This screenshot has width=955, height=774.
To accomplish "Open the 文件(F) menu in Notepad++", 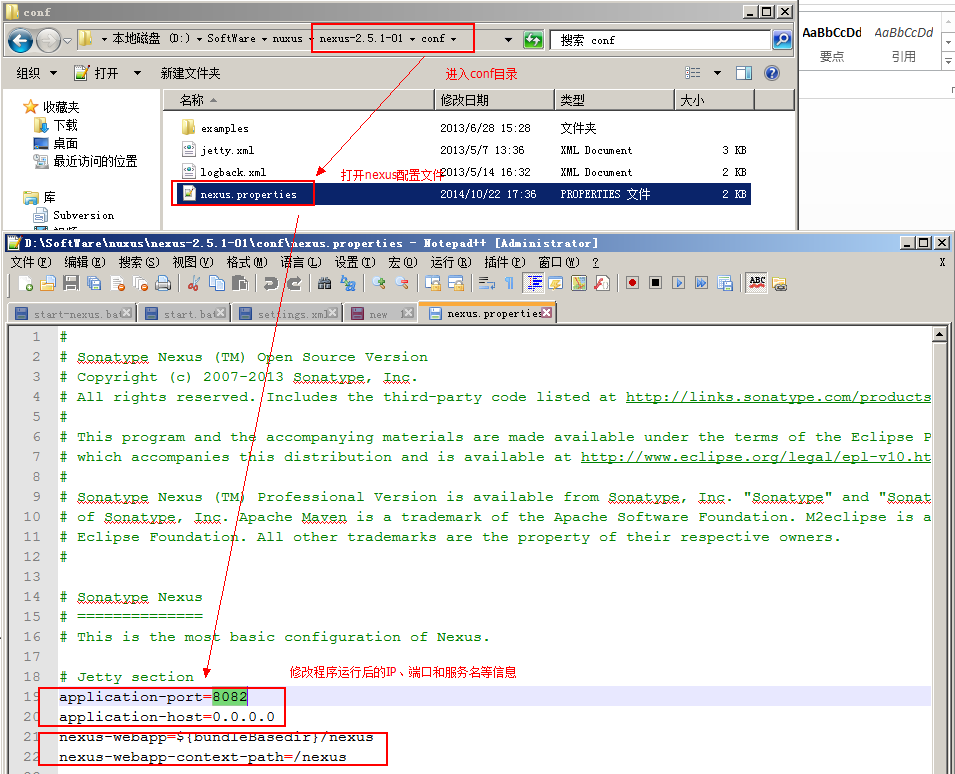I will click(31, 262).
